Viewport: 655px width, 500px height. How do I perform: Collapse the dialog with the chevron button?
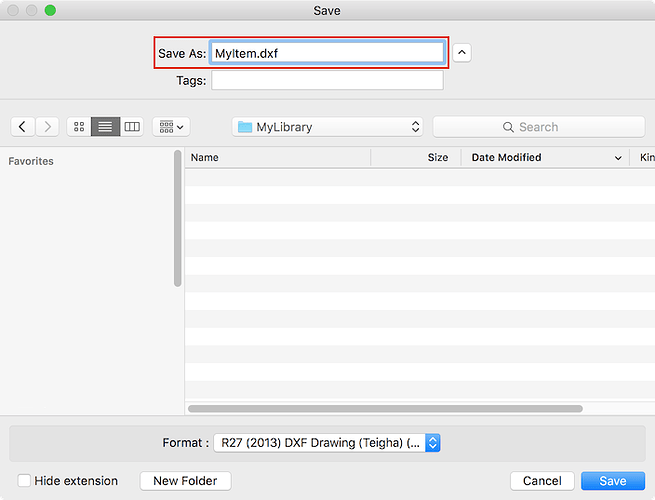click(461, 53)
